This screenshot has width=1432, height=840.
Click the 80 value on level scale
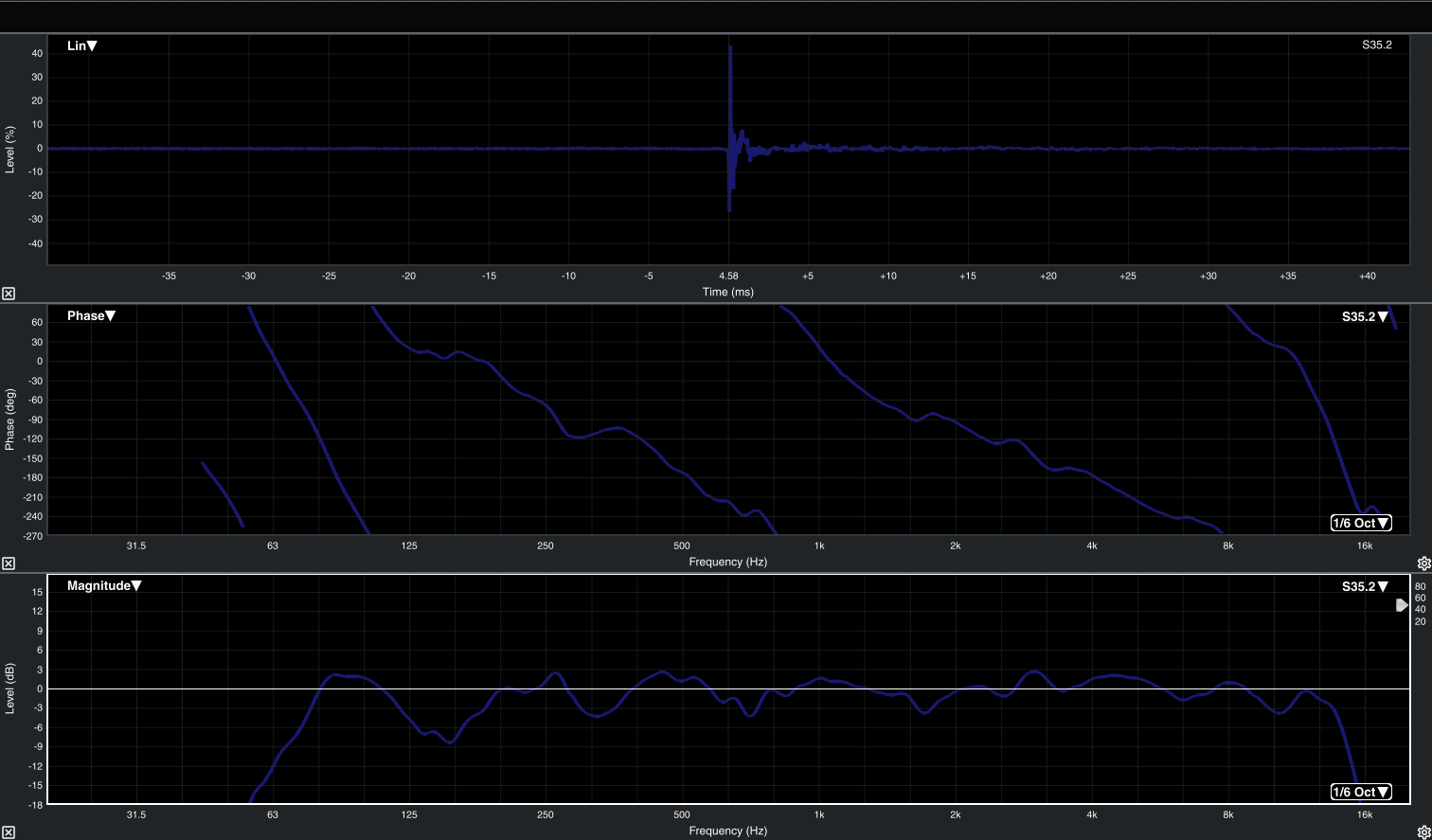(x=1420, y=587)
